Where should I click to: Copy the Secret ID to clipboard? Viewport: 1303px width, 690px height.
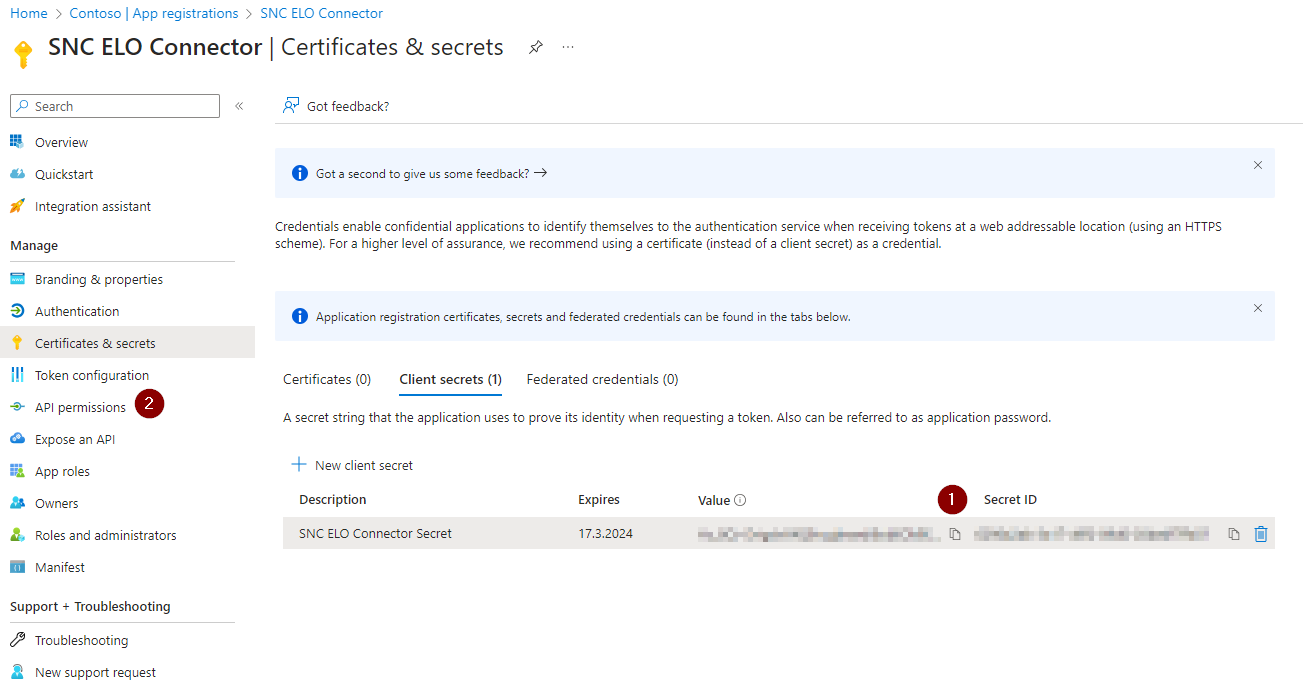[x=1233, y=534]
